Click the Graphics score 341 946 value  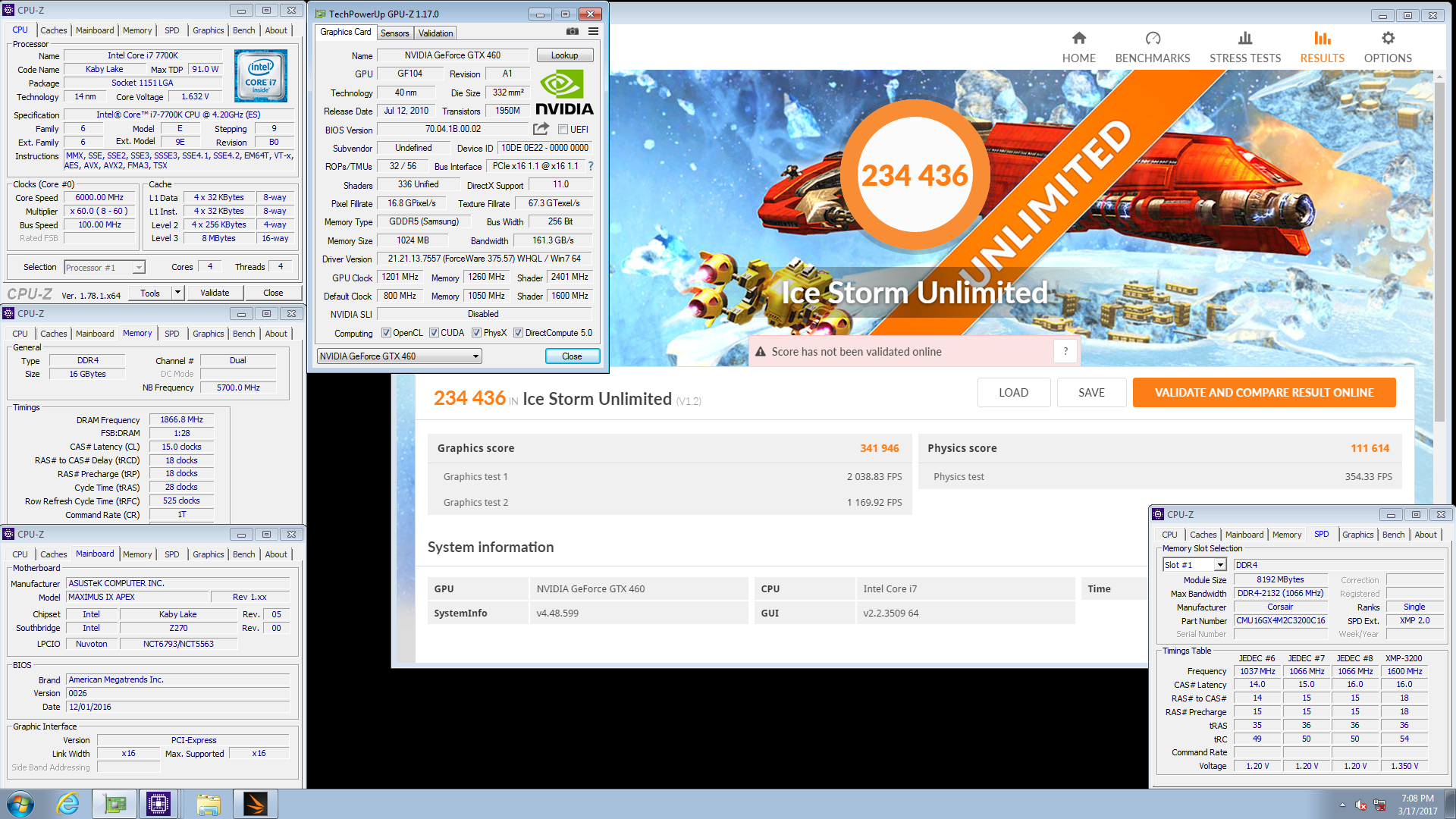click(x=879, y=448)
